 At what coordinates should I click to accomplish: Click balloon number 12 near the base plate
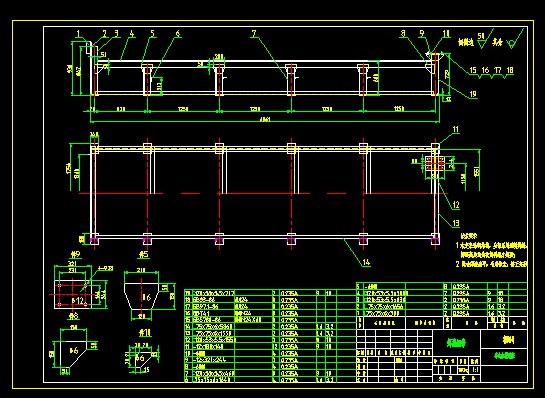click(456, 205)
